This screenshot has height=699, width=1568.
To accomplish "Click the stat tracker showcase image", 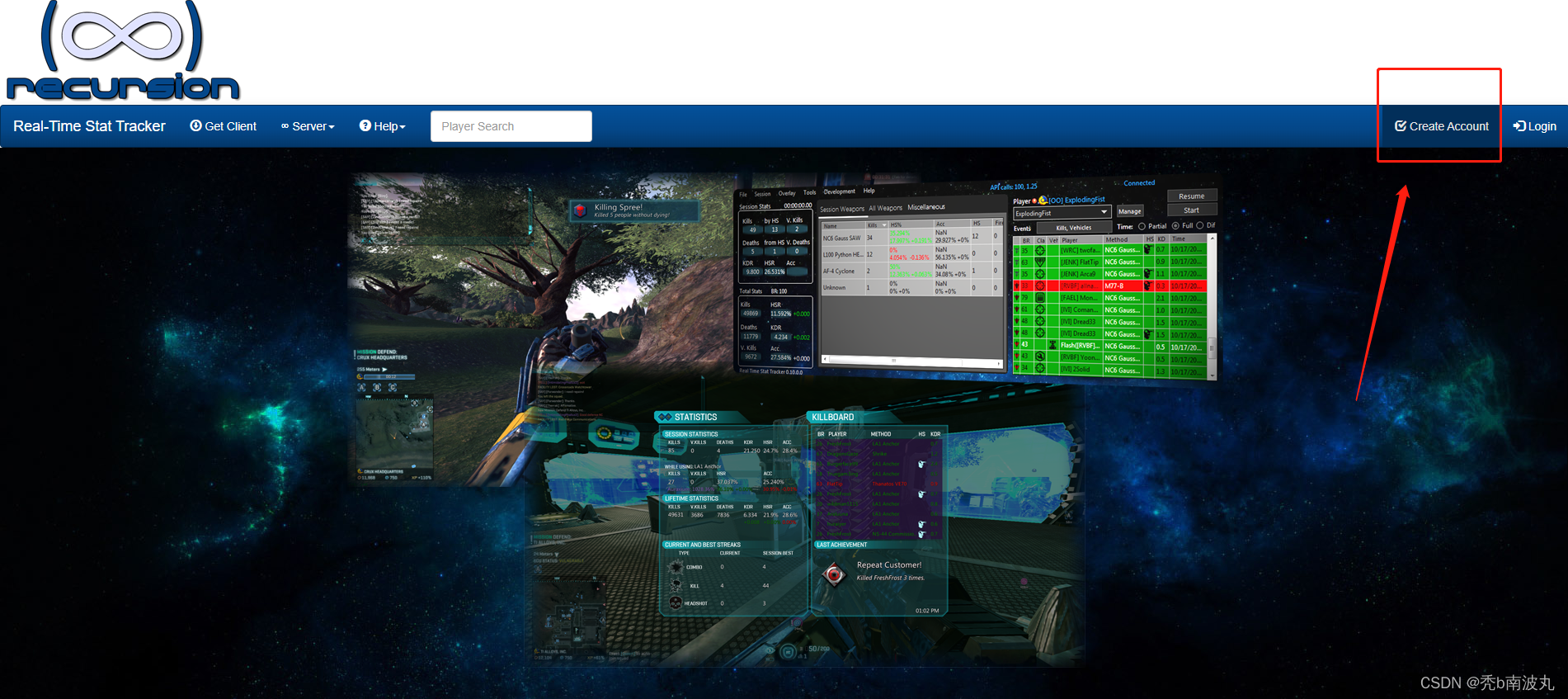I will [x=784, y=421].
